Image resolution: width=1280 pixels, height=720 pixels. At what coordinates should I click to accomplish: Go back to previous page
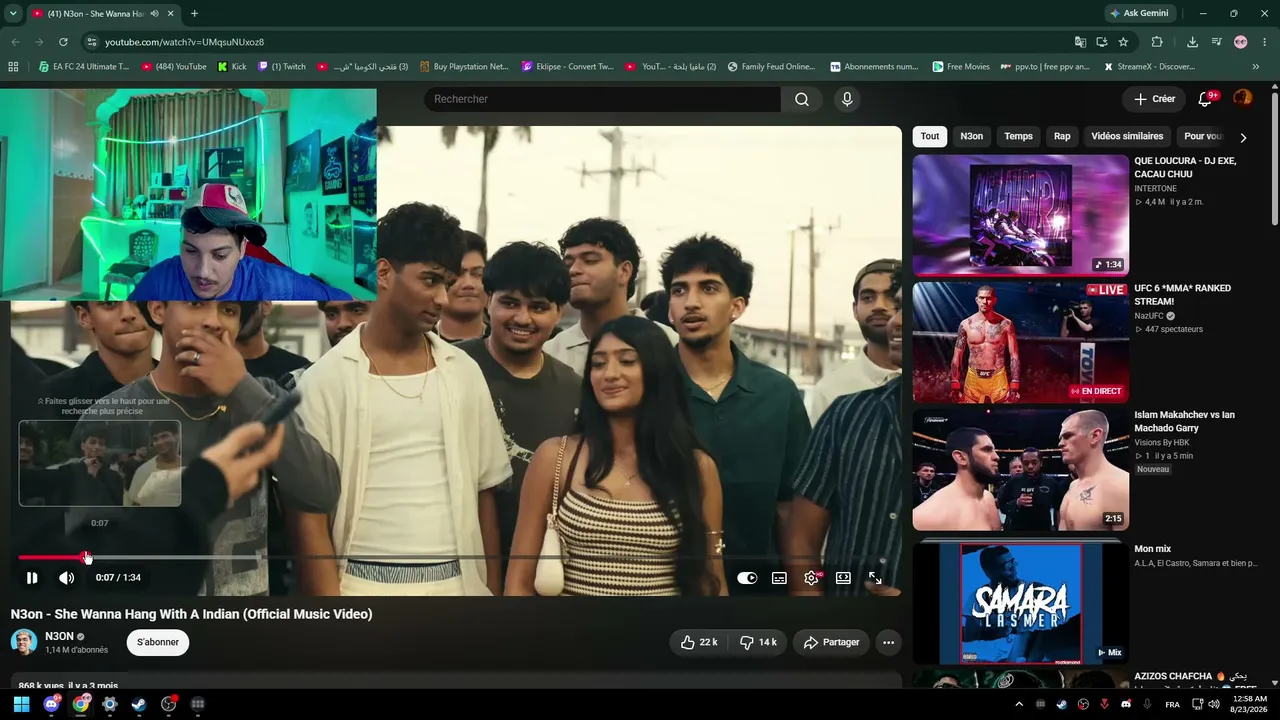15,42
